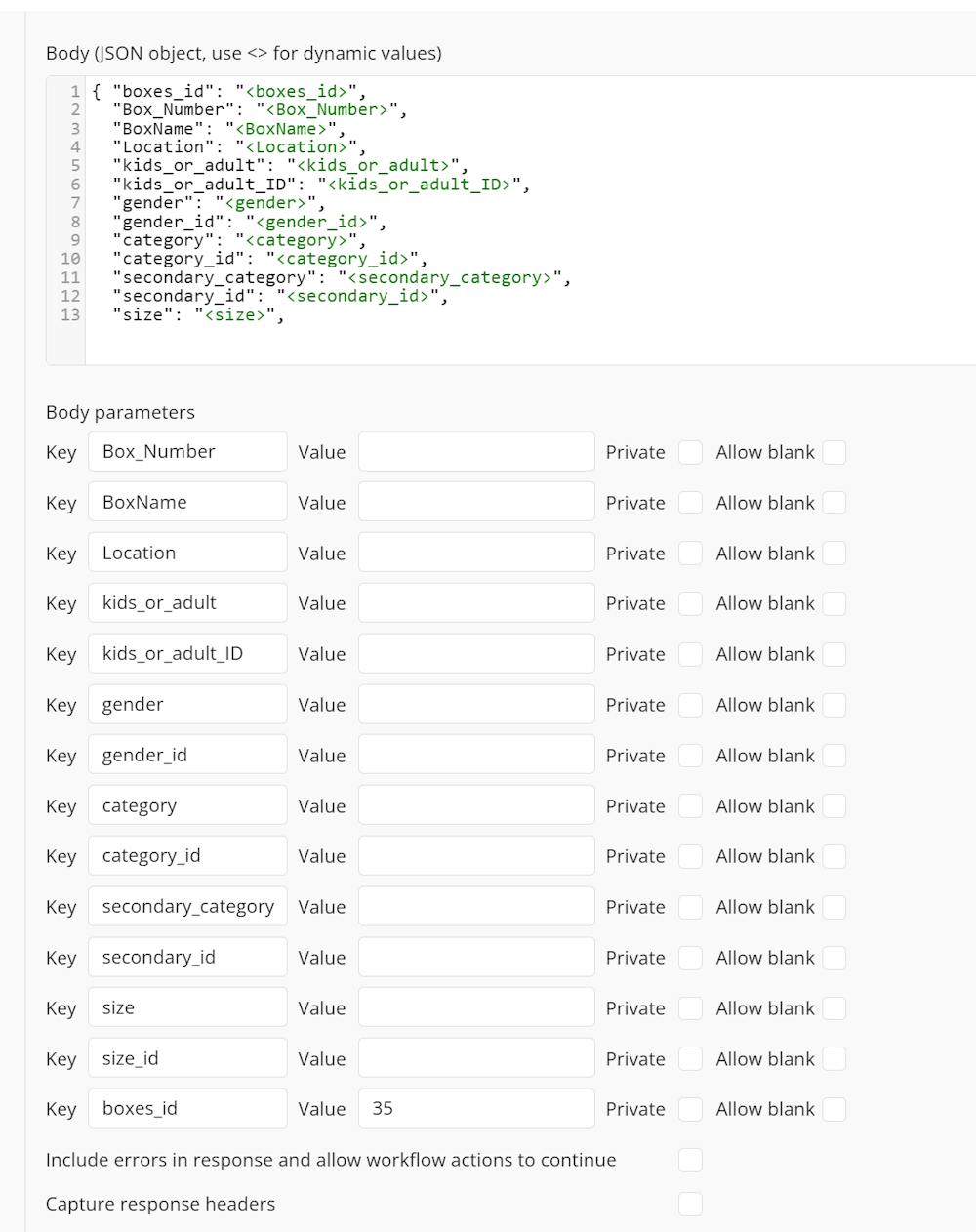Check Allow blank for the BoxName parameter
The image size is (976, 1232).
(834, 502)
